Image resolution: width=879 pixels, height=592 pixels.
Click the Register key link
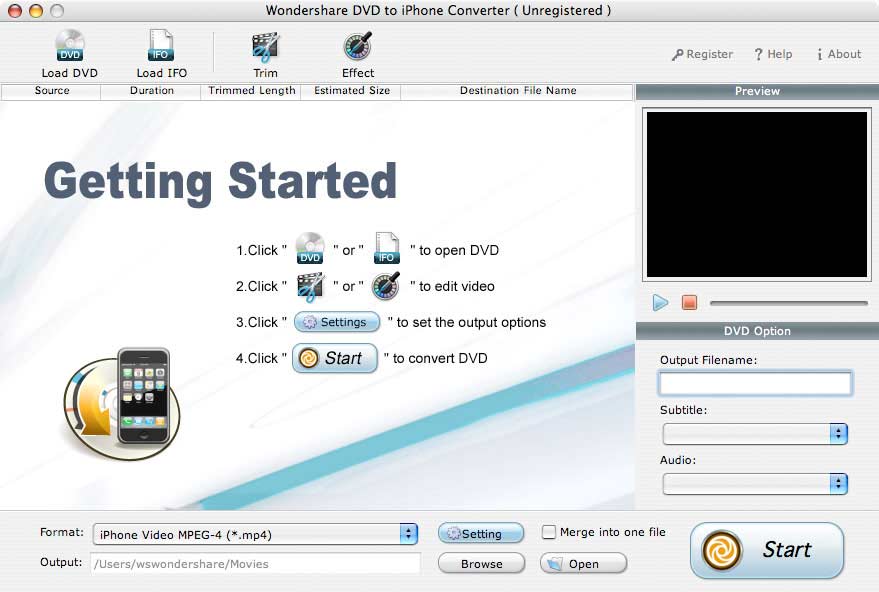click(702, 54)
